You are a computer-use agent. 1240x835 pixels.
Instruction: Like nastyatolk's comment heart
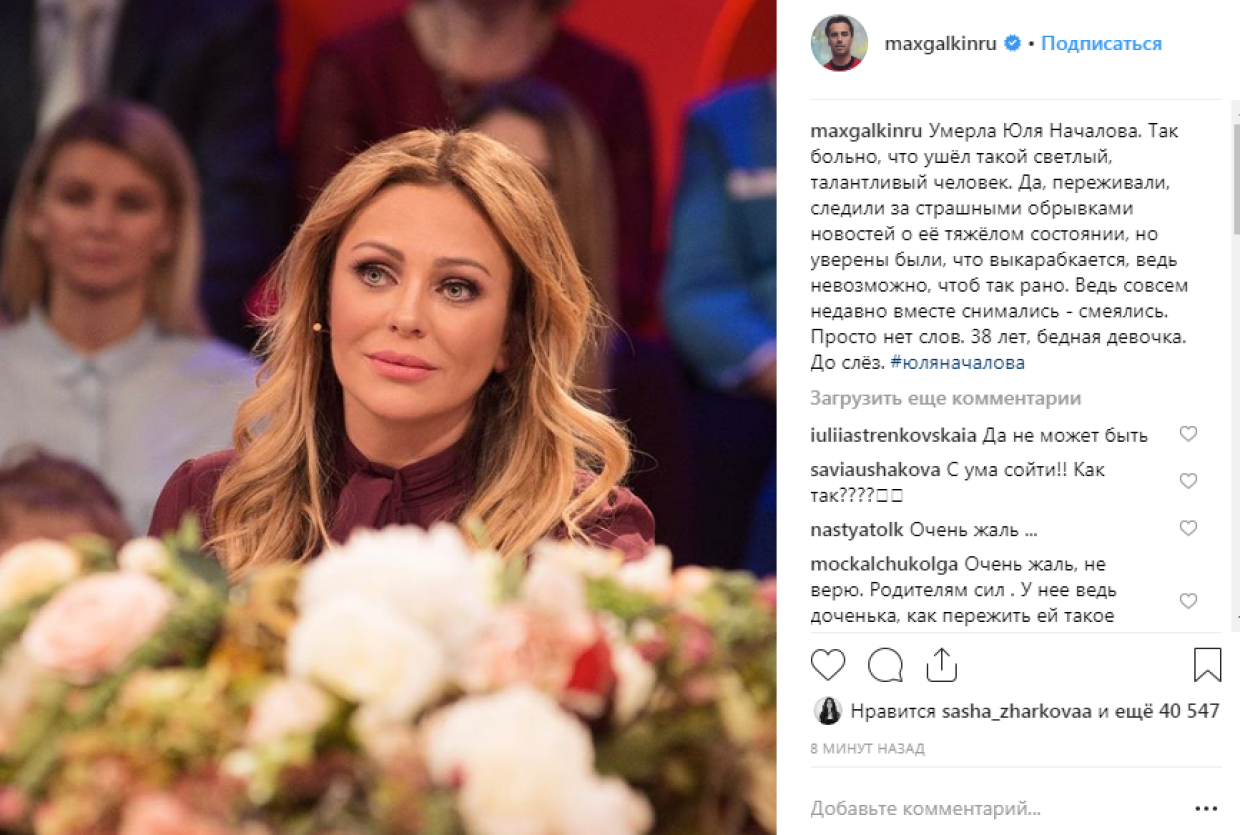(x=1188, y=528)
